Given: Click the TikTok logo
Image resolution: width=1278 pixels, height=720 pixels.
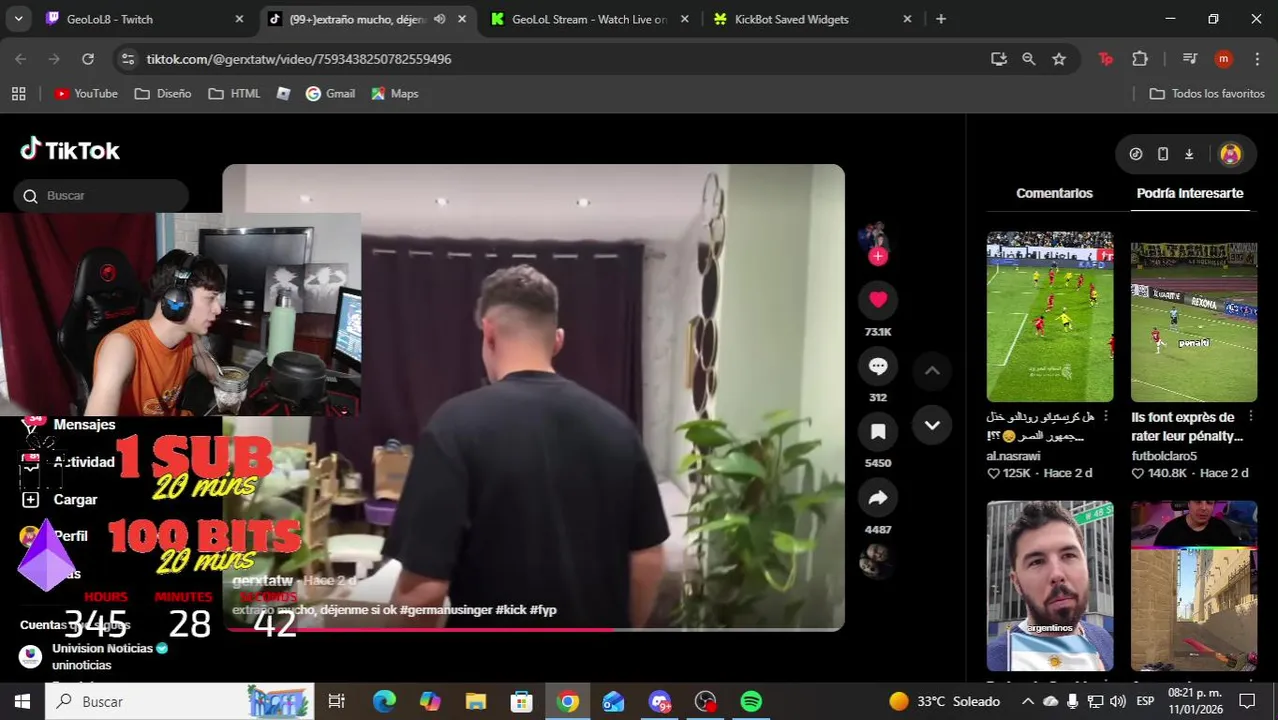Looking at the screenshot, I should coord(70,150).
